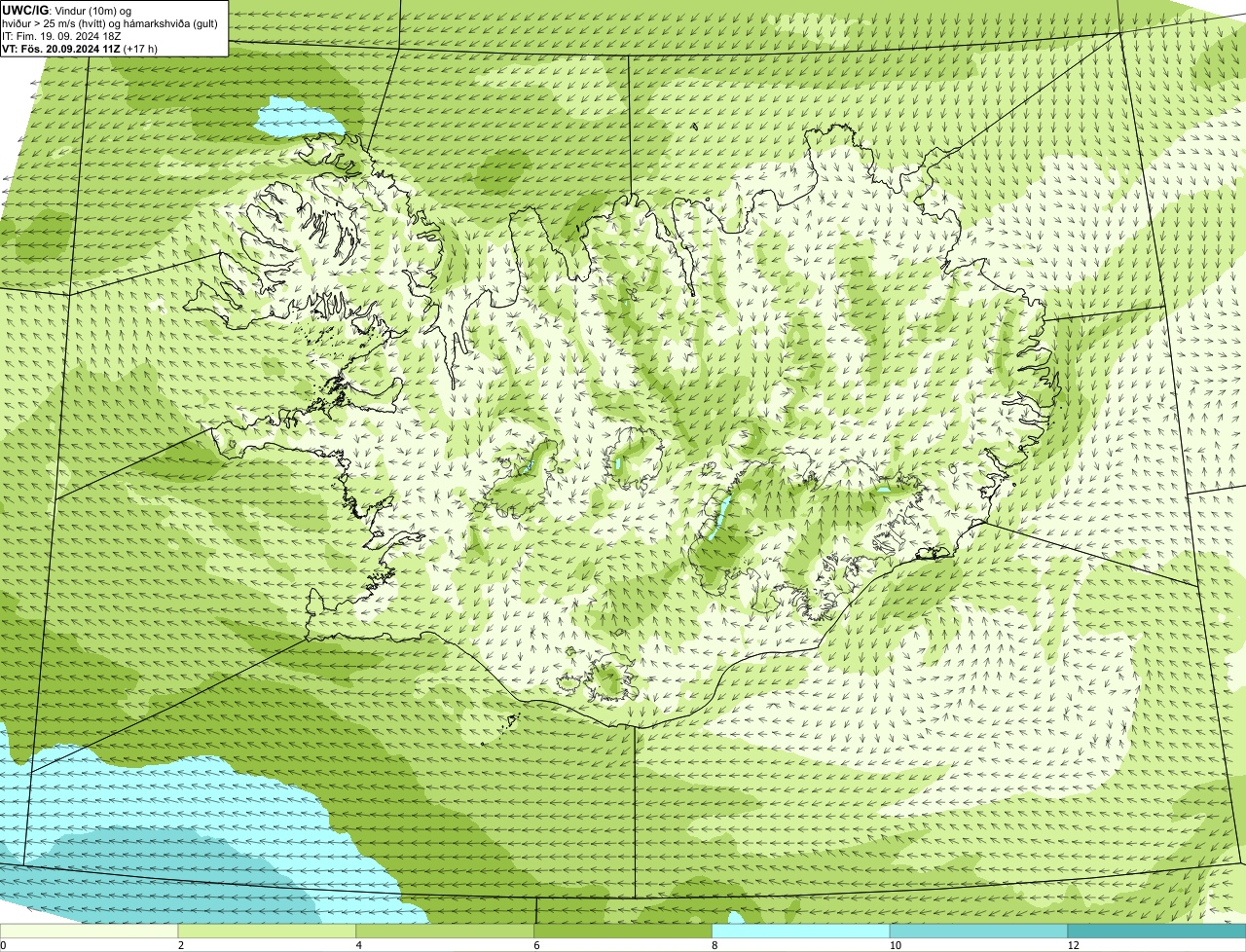This screenshot has width=1246, height=952.
Task: Click the 8–10 light cyan color bar segment
Action: tap(801, 931)
